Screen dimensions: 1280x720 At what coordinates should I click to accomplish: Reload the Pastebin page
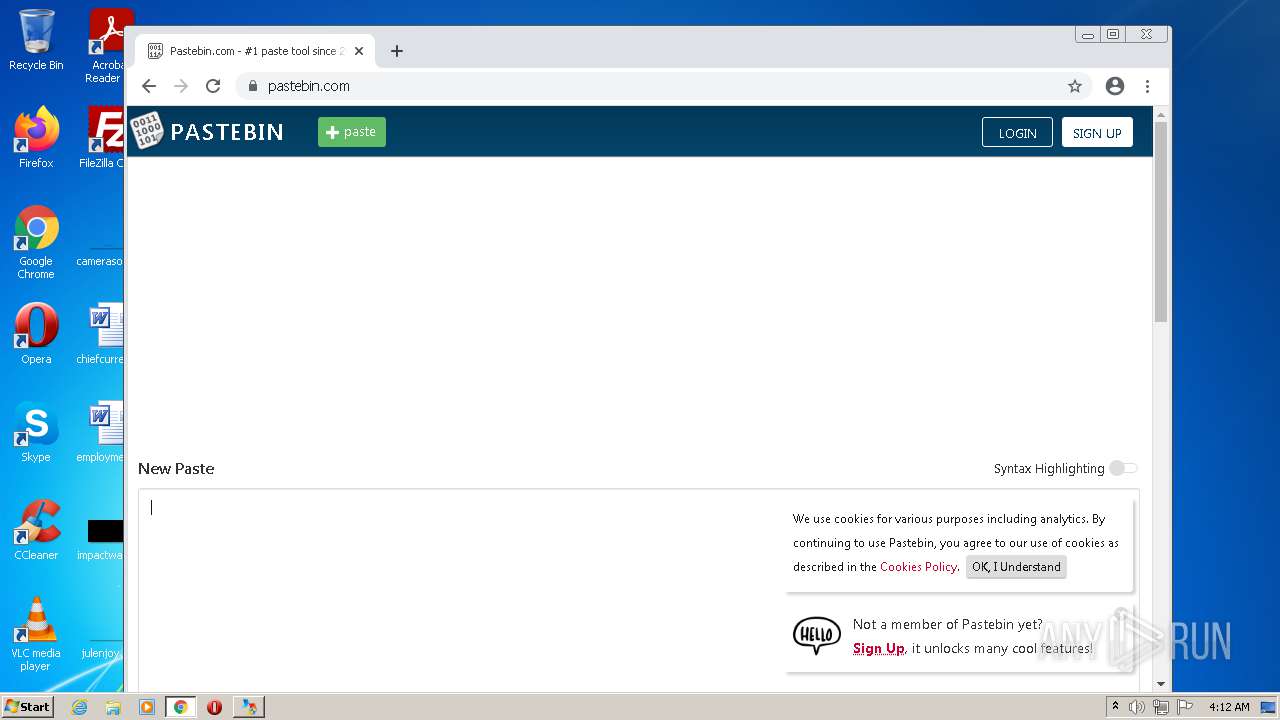pos(213,86)
